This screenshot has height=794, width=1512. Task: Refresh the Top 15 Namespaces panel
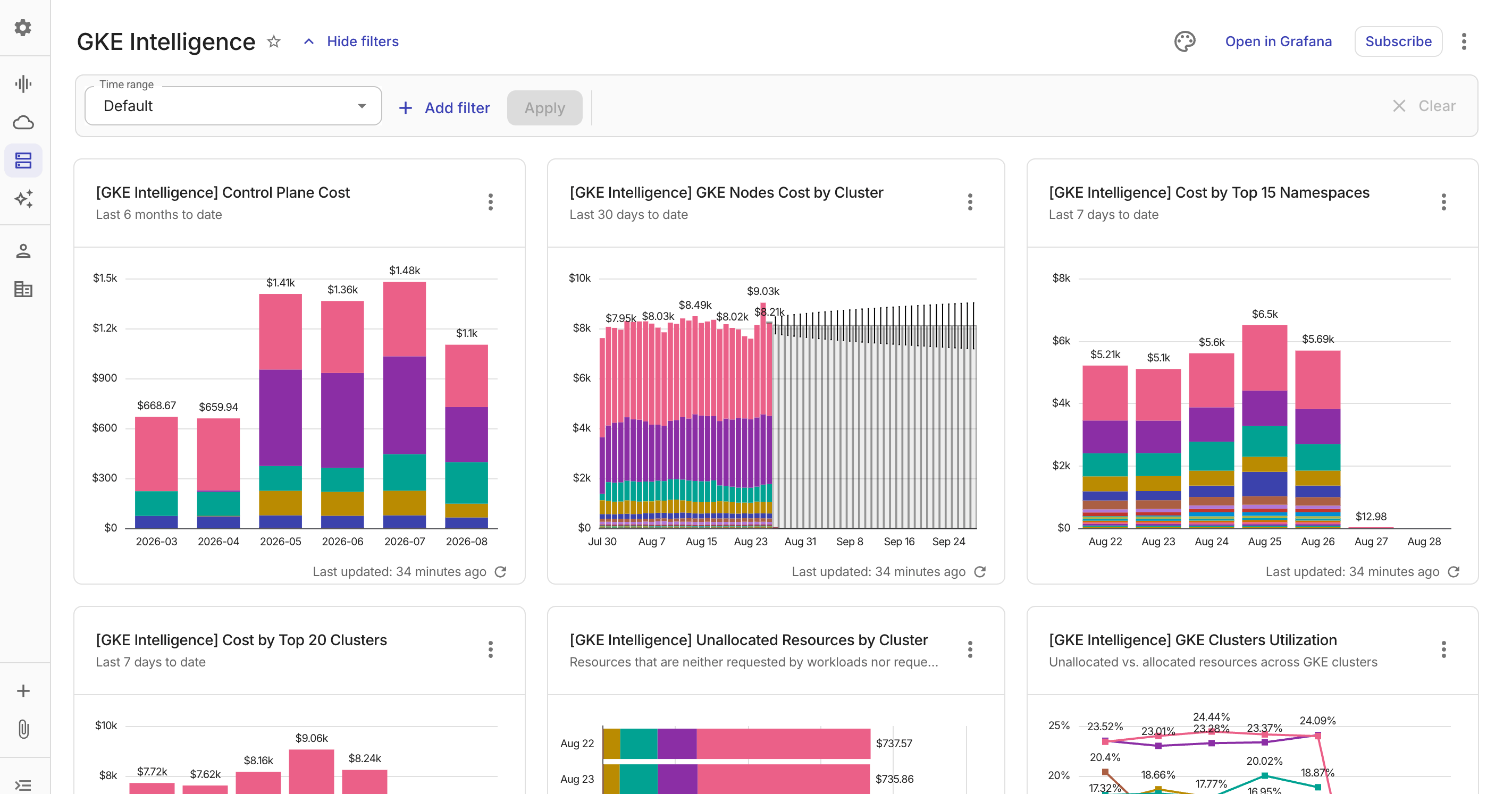tap(1454, 572)
